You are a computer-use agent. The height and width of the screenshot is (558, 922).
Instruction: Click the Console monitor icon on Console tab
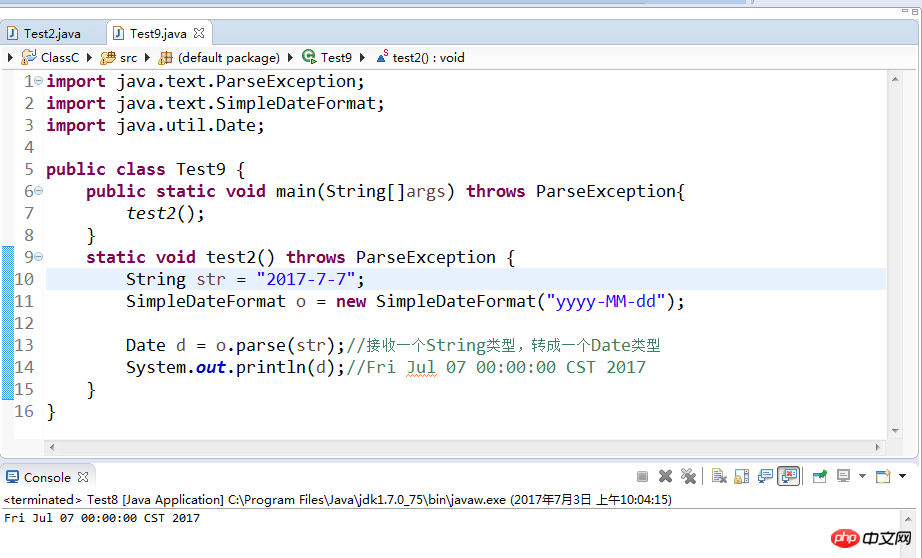tap(12, 477)
